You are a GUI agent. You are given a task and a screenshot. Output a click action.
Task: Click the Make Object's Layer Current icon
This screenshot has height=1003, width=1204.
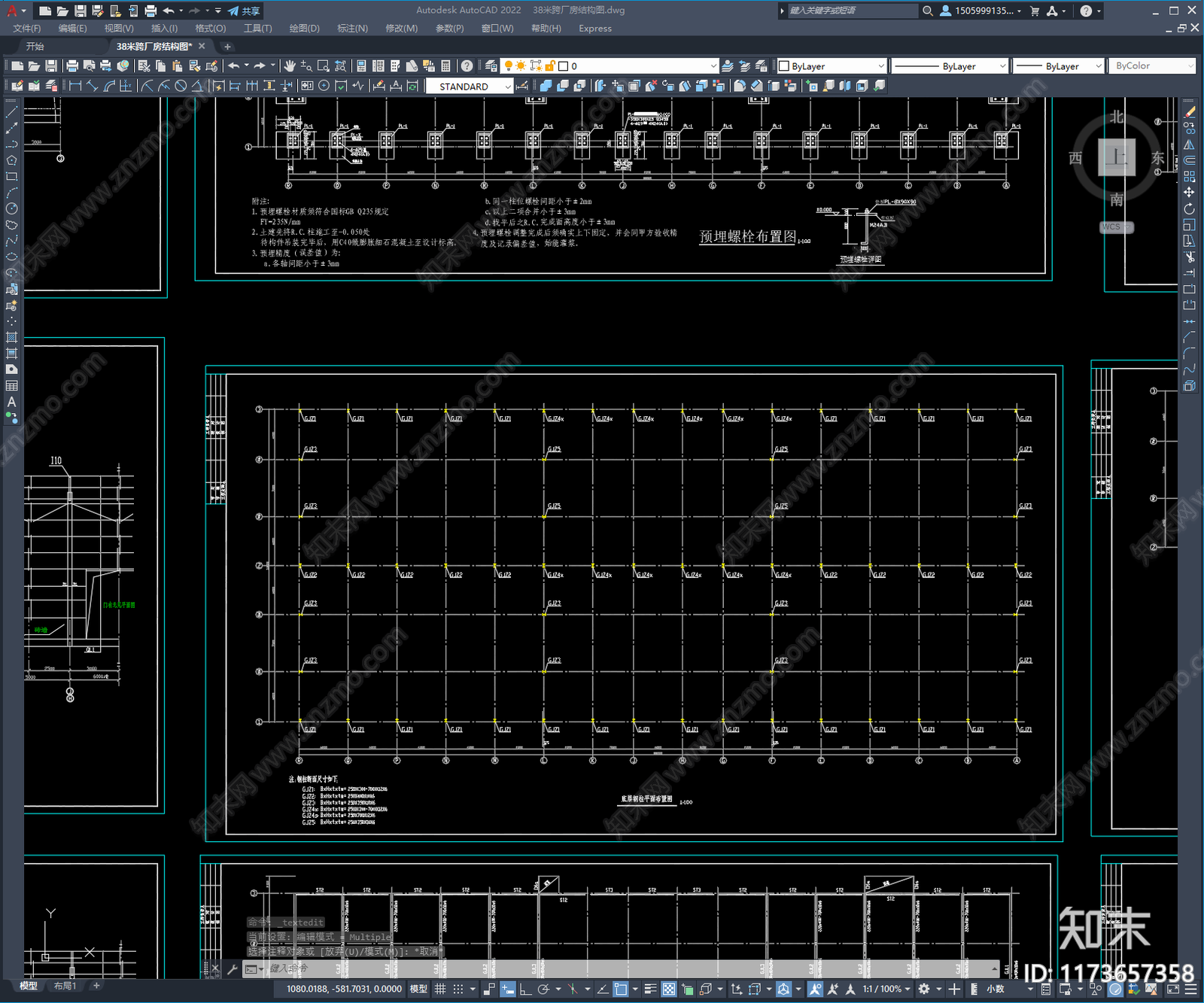click(728, 66)
